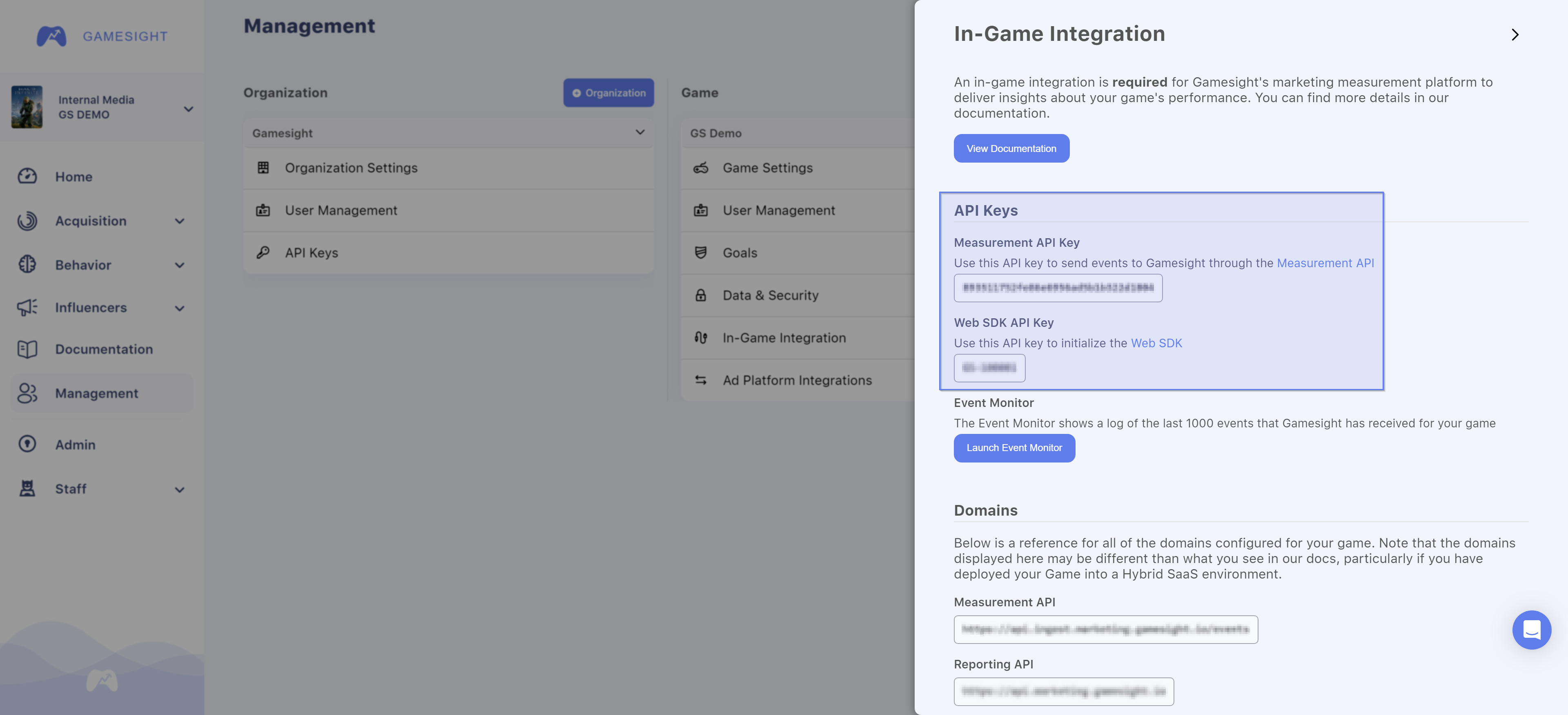Click the Influencers megaphone icon
Screen dimensions: 1568x715
pos(27,307)
